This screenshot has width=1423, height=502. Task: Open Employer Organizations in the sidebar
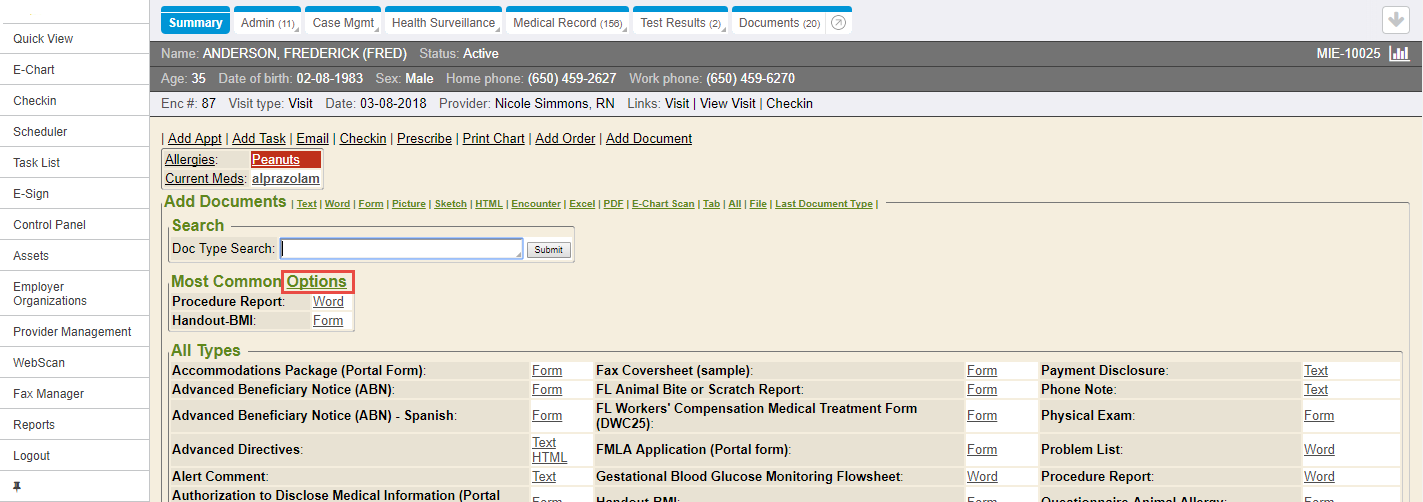click(x=50, y=294)
